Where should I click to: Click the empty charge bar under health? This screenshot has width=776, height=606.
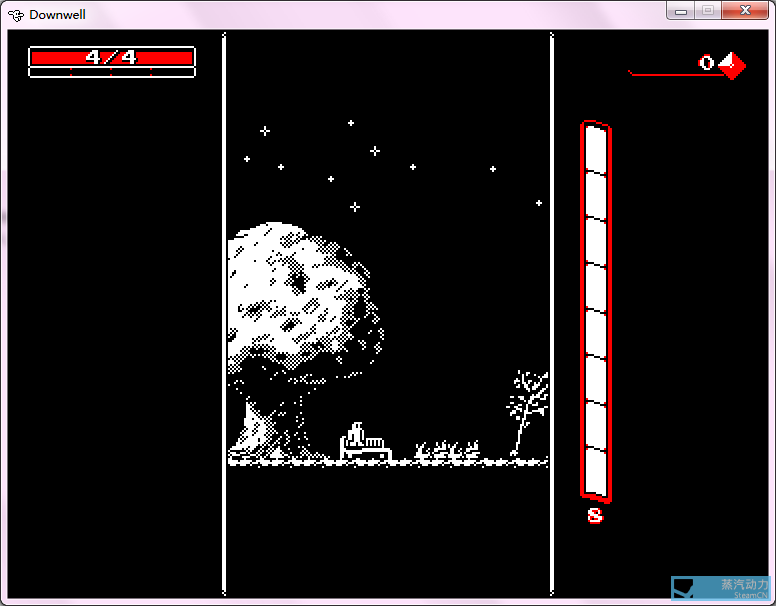click(x=112, y=72)
